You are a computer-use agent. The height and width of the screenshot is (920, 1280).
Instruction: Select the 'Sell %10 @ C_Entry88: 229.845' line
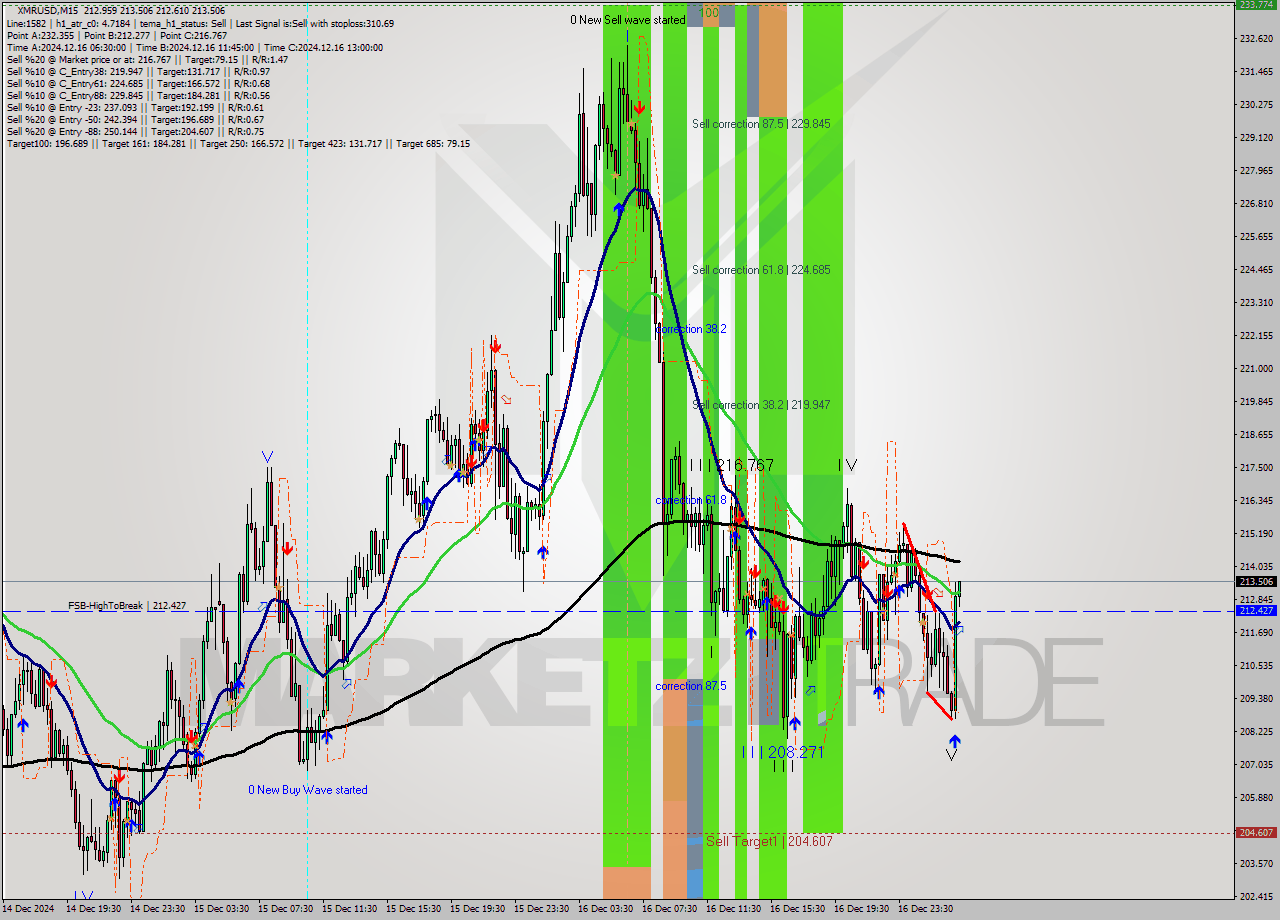(x=138, y=95)
